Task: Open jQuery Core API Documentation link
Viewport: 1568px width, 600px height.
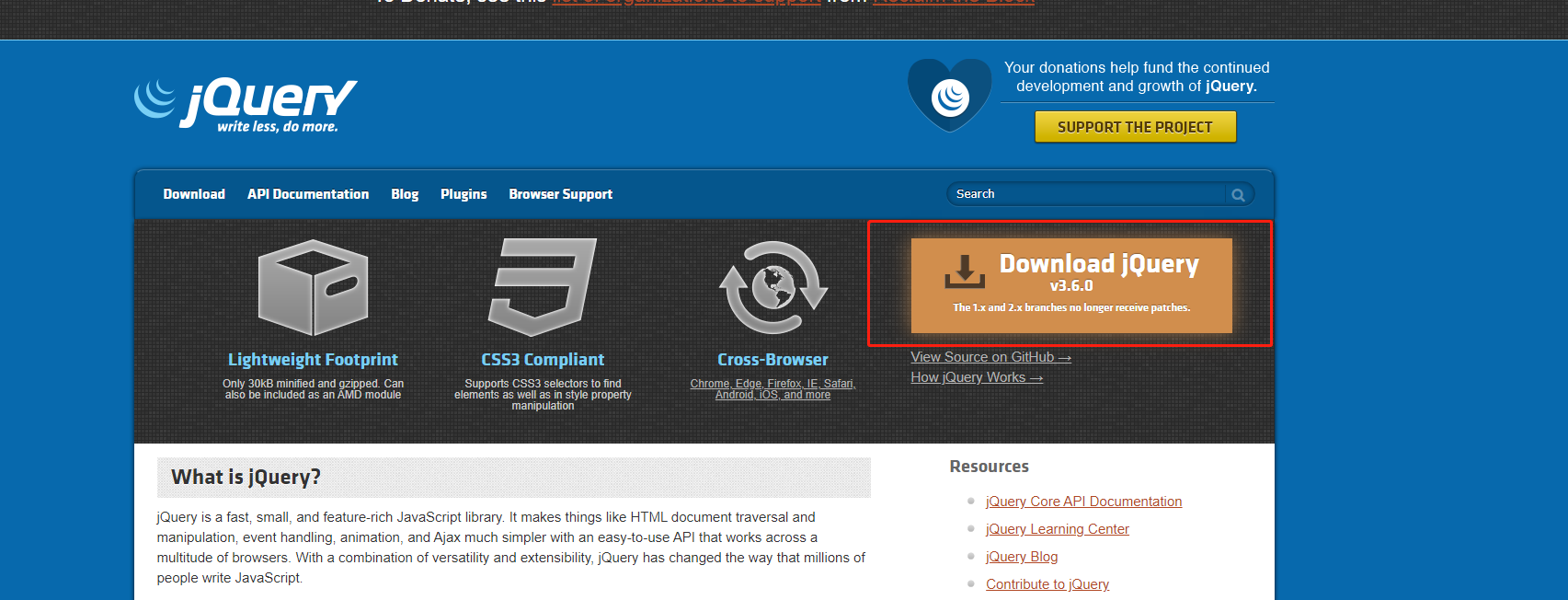Action: [1083, 502]
